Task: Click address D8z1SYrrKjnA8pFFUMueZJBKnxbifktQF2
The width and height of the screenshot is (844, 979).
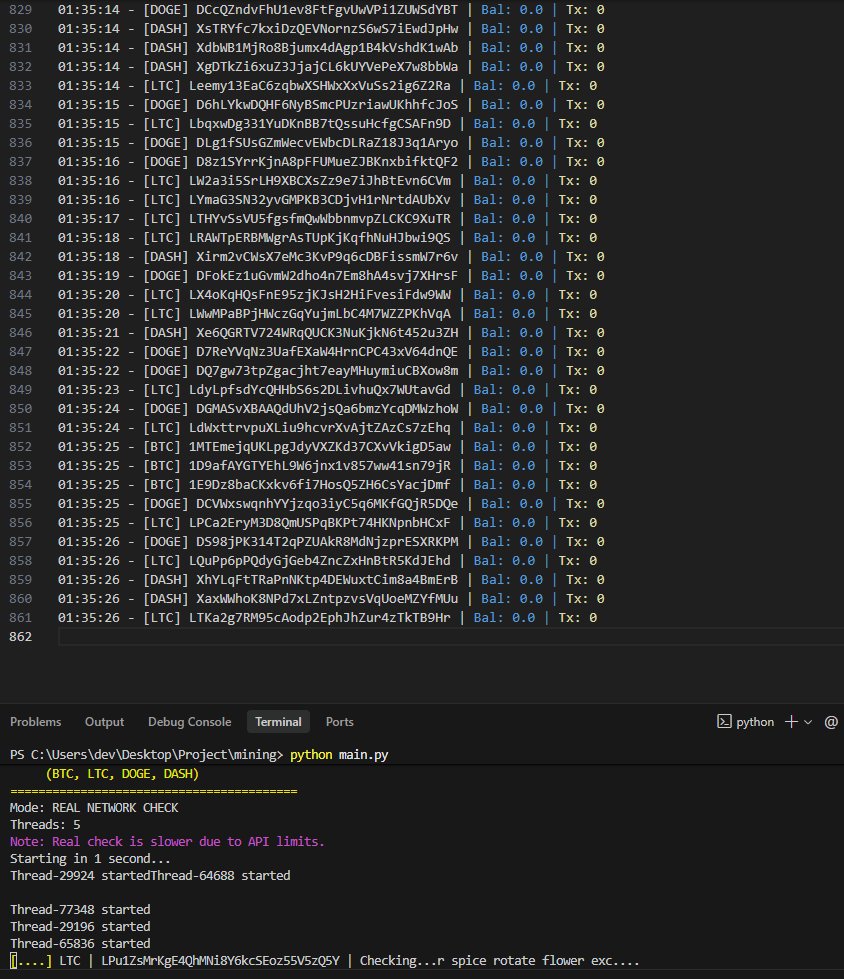Action: [327, 162]
